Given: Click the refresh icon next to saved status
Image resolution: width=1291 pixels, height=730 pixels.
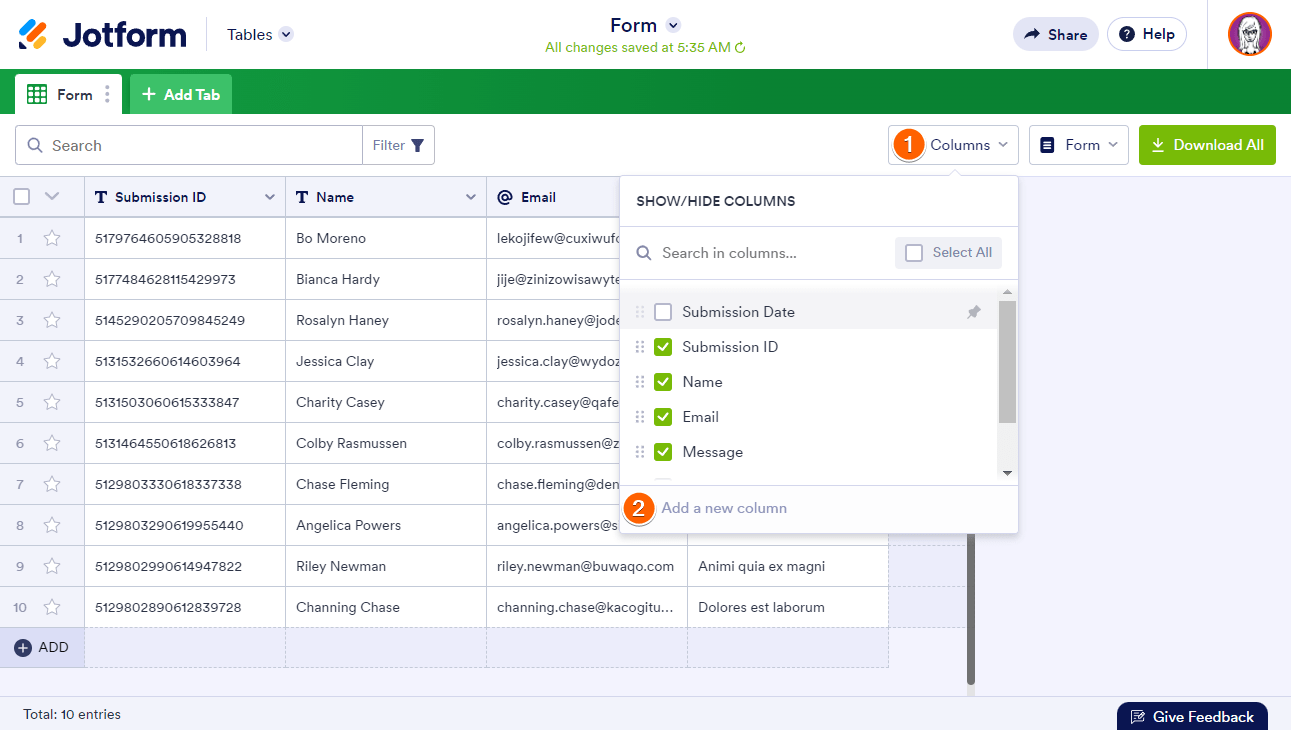Looking at the screenshot, I should pos(741,48).
